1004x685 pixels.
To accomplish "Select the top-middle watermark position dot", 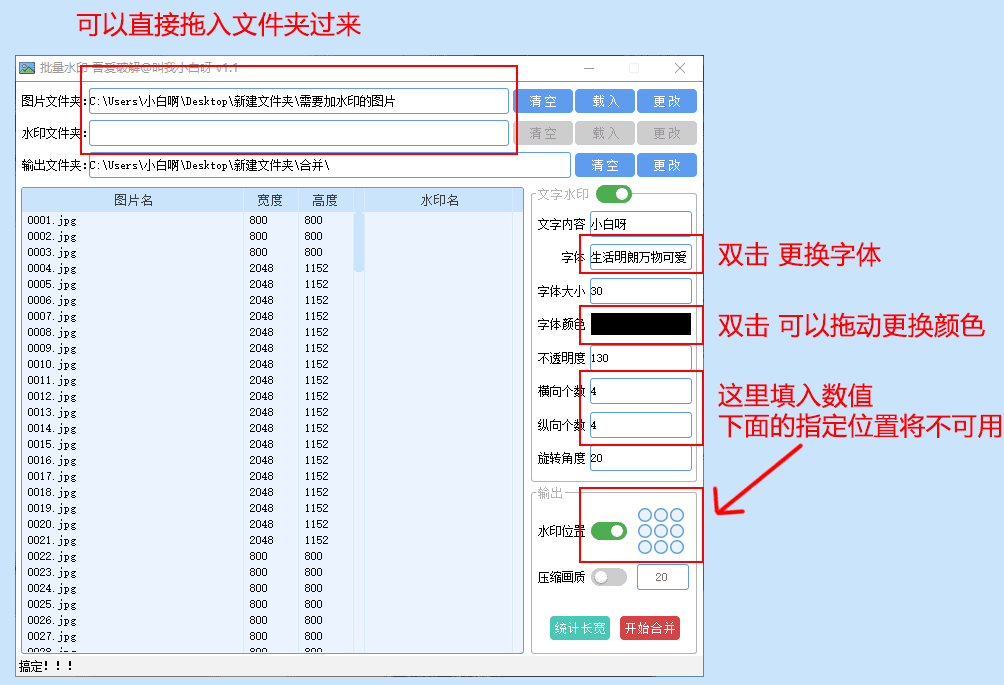I will point(661,514).
